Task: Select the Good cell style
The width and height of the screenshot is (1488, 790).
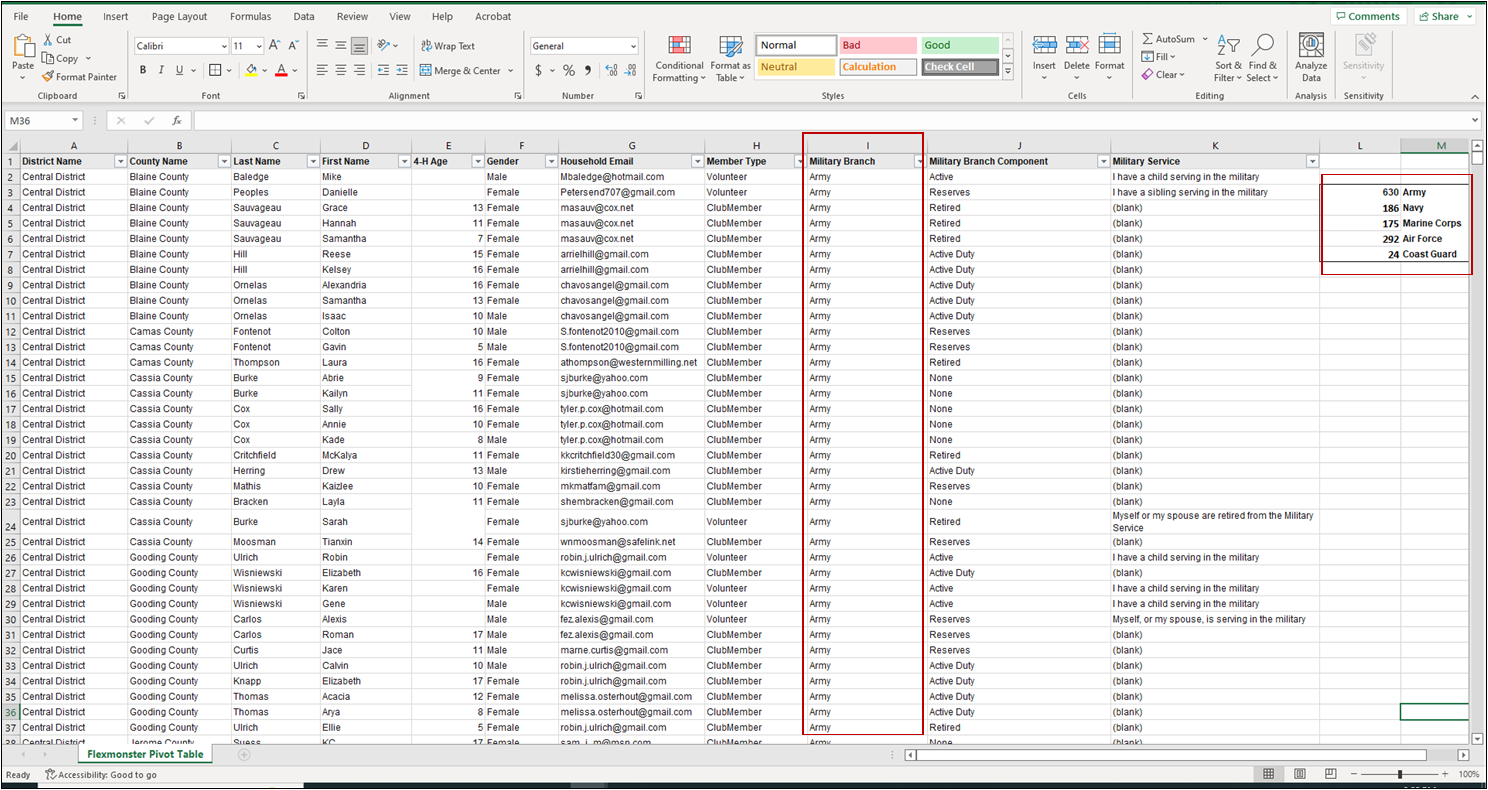Action: pos(960,45)
